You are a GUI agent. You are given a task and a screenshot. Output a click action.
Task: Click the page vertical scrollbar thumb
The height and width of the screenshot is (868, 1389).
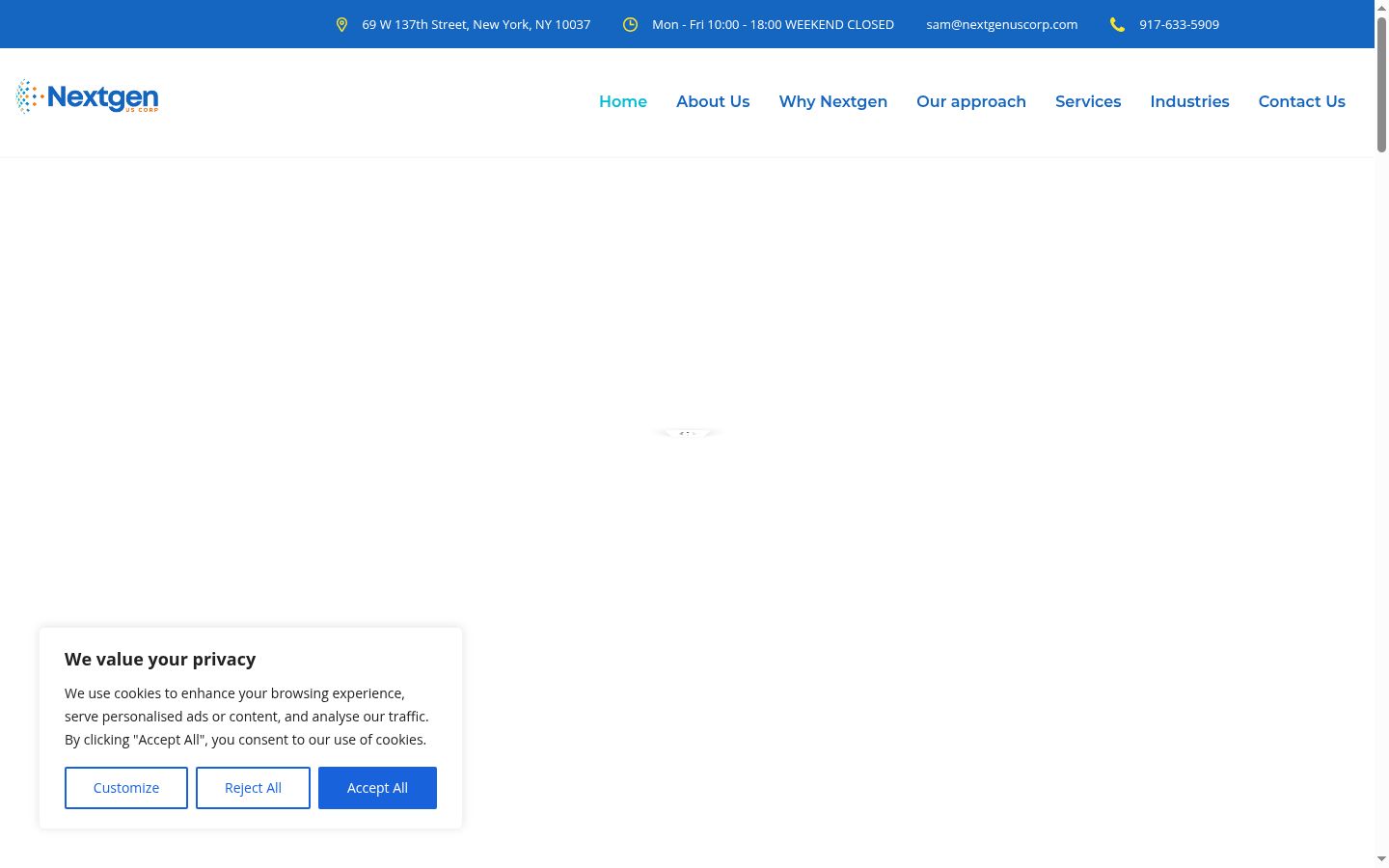tap(1381, 84)
